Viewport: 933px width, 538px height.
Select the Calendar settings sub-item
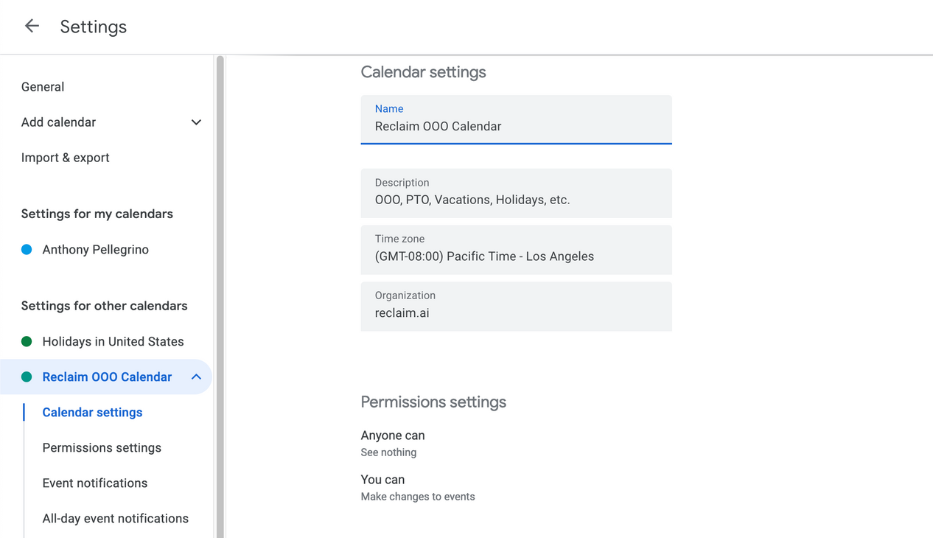92,412
